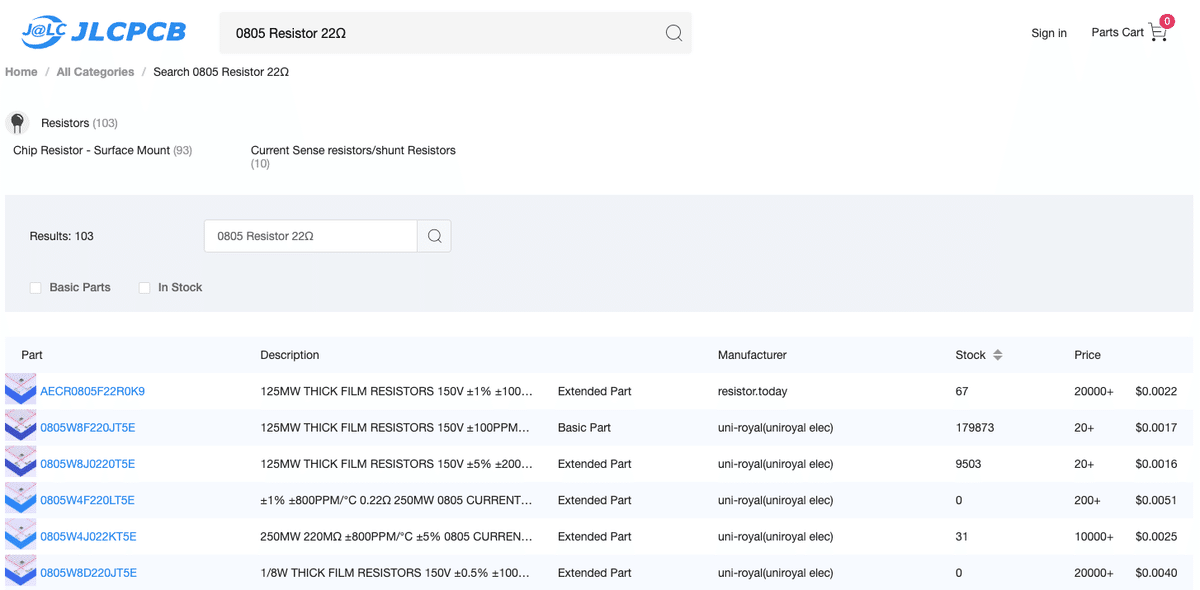Open the Parts Cart icon

coord(1158,32)
